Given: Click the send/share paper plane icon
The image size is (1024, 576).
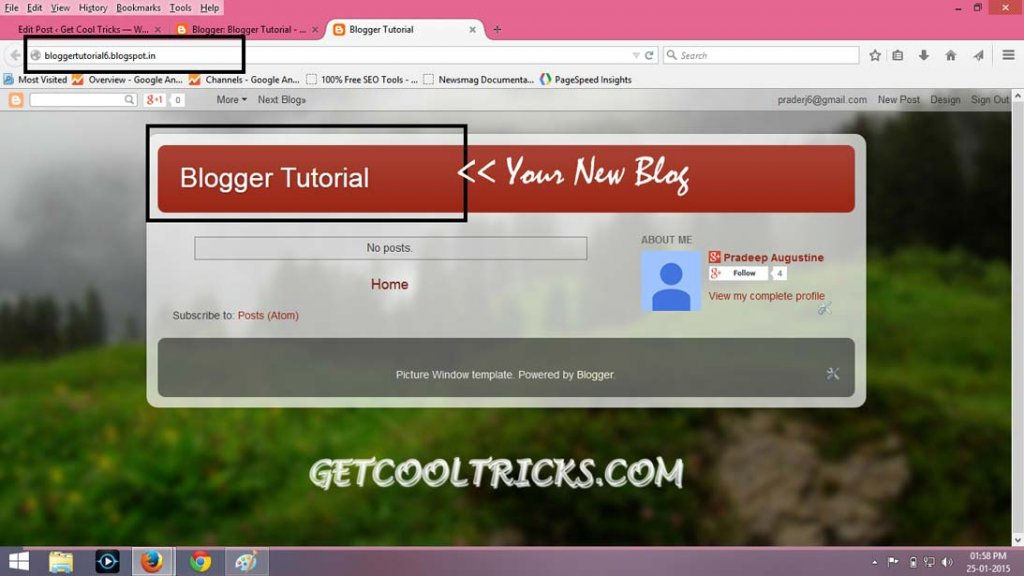Looking at the screenshot, I should [x=978, y=56].
